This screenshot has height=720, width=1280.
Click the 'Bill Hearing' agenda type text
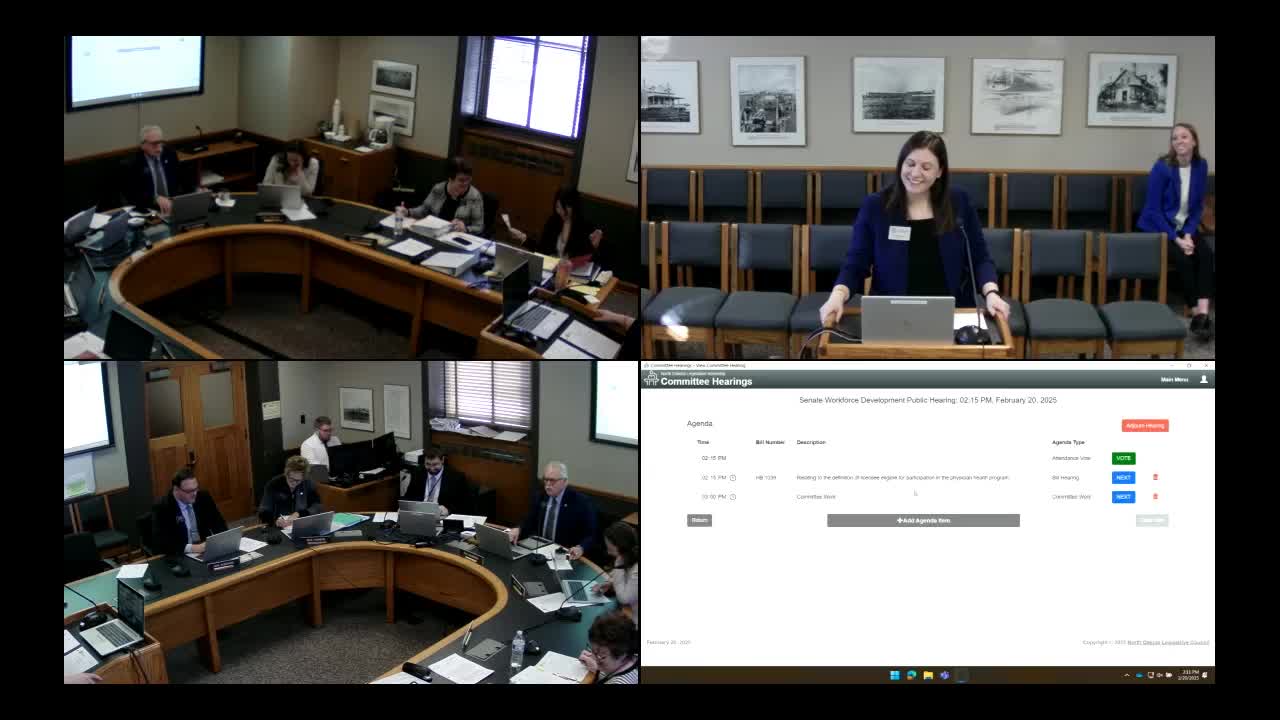(x=1065, y=478)
